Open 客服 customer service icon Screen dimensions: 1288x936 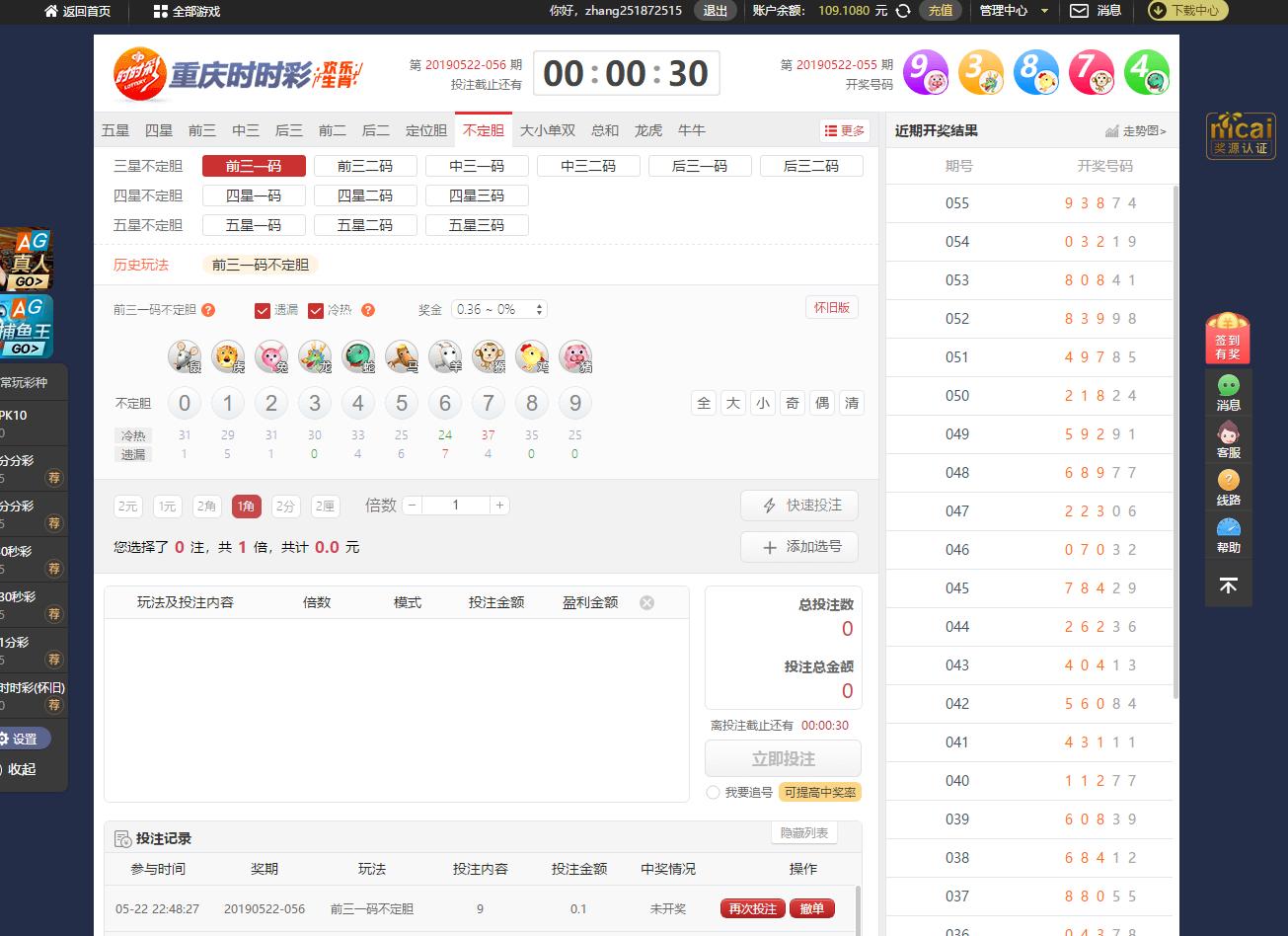[x=1228, y=440]
